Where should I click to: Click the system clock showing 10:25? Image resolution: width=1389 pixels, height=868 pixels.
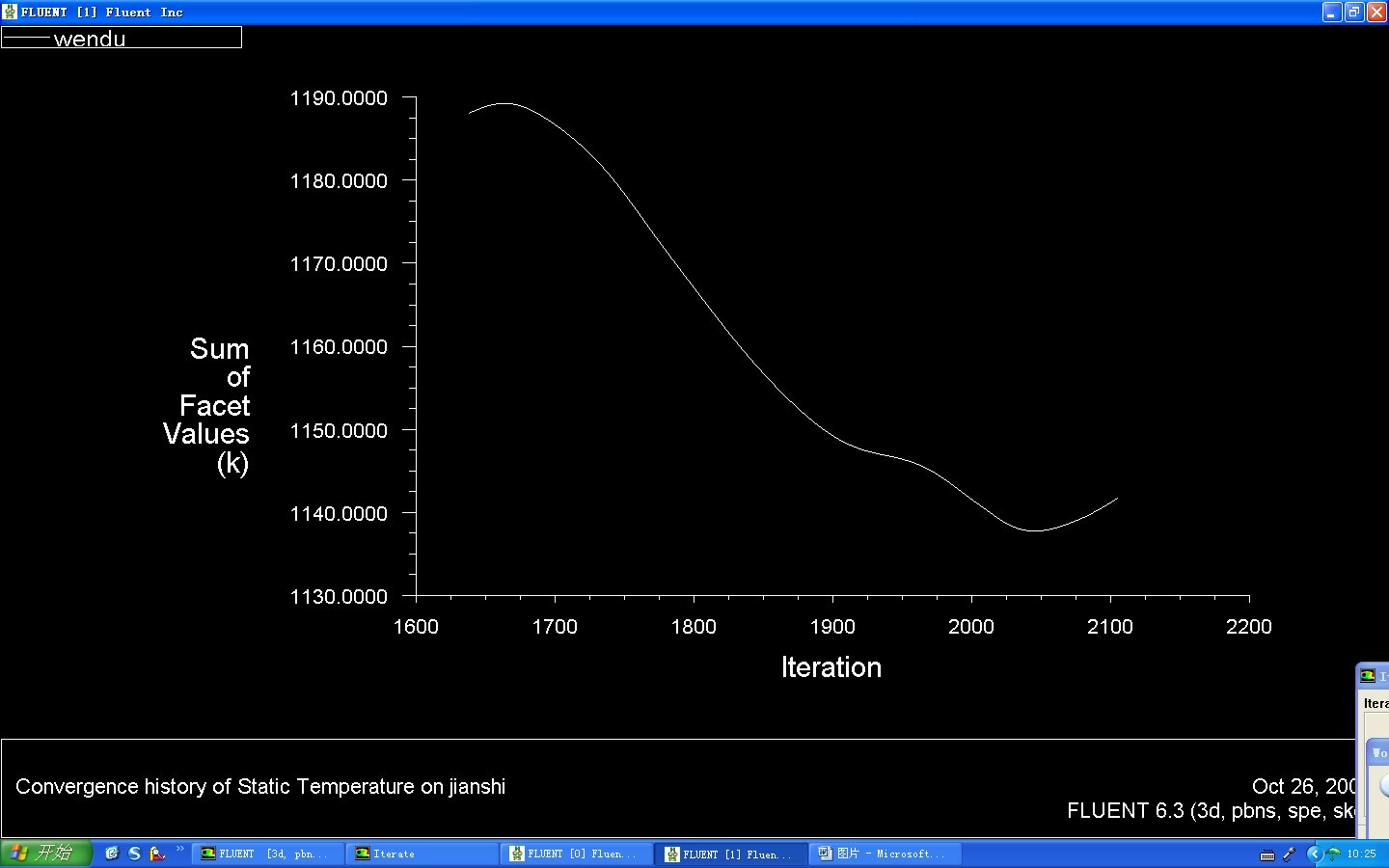(x=1362, y=854)
